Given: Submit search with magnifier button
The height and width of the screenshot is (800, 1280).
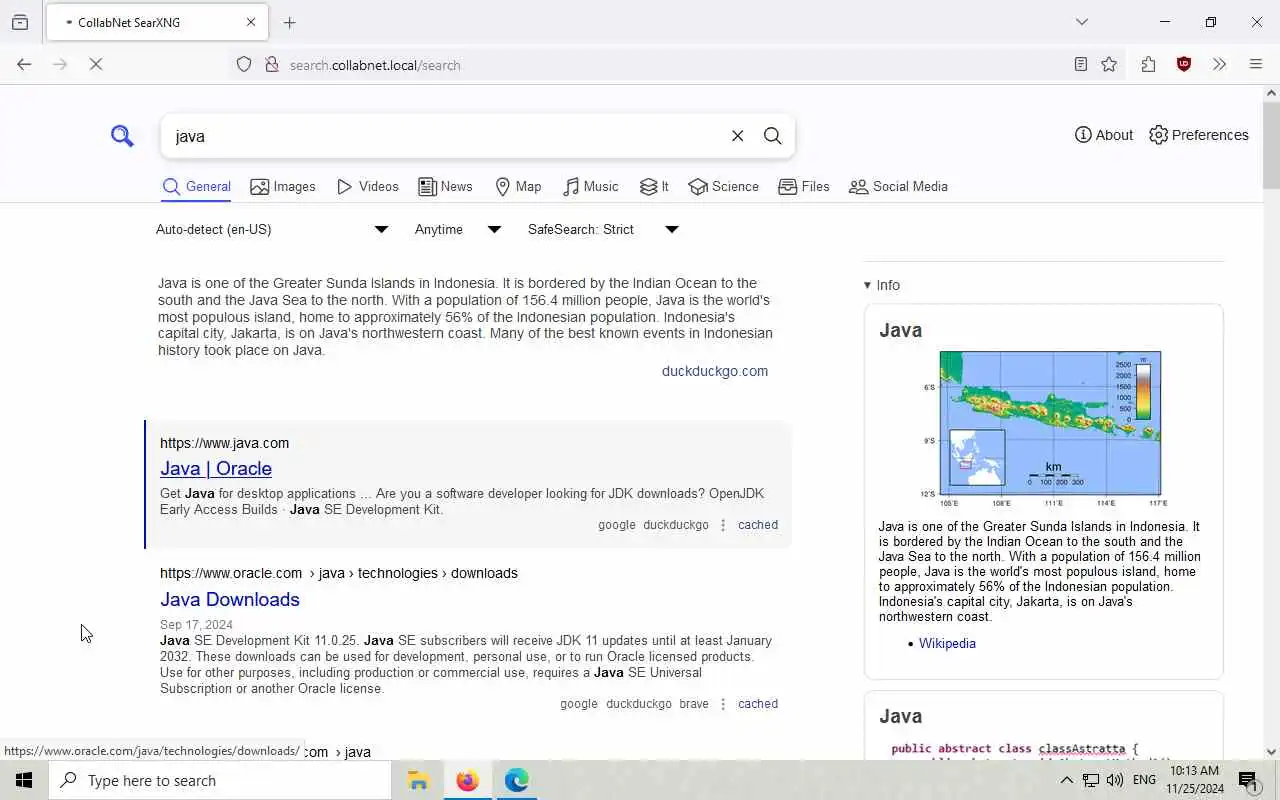Looking at the screenshot, I should (772, 136).
